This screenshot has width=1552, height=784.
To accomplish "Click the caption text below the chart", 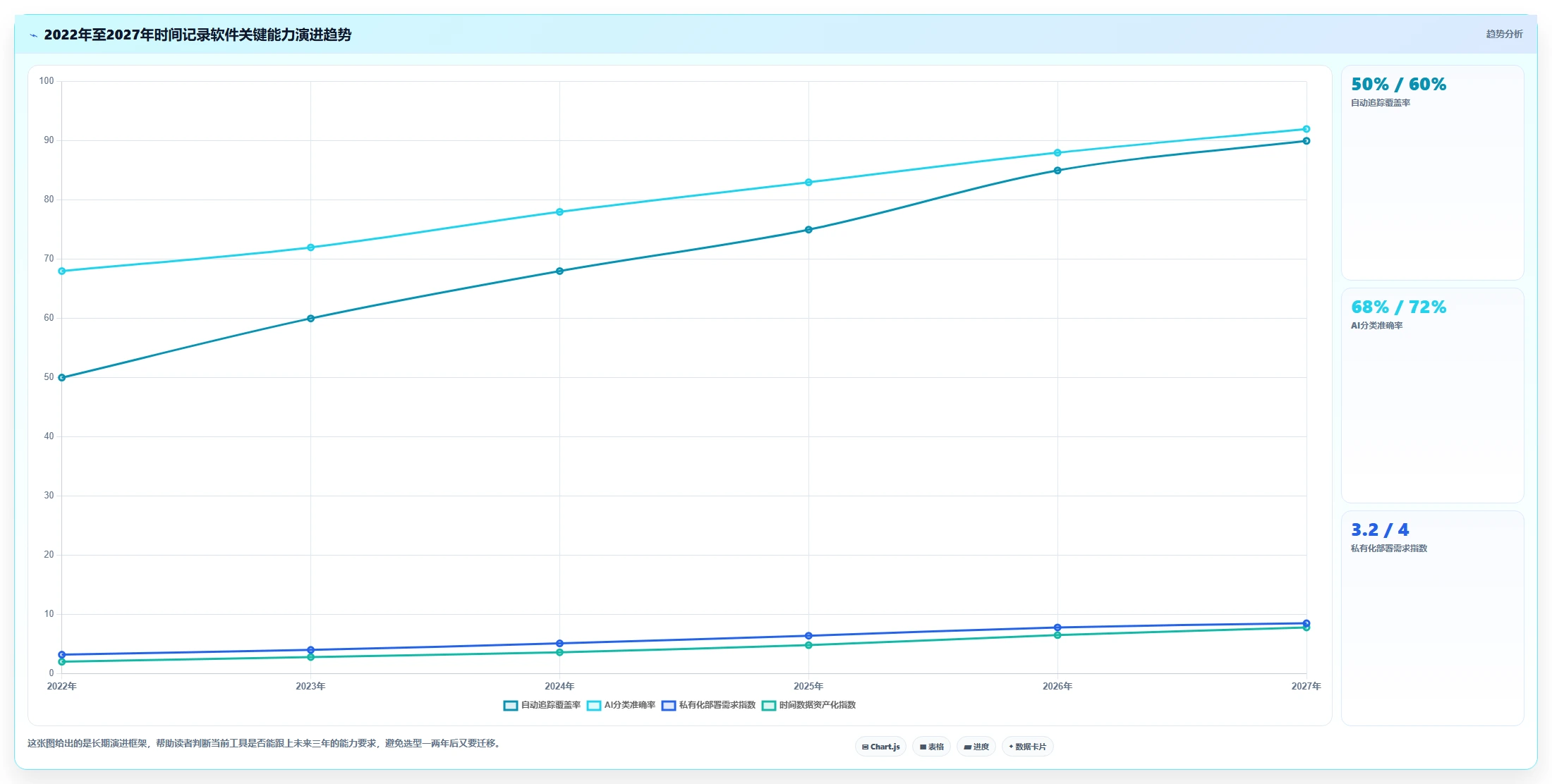I will pyautogui.click(x=265, y=744).
